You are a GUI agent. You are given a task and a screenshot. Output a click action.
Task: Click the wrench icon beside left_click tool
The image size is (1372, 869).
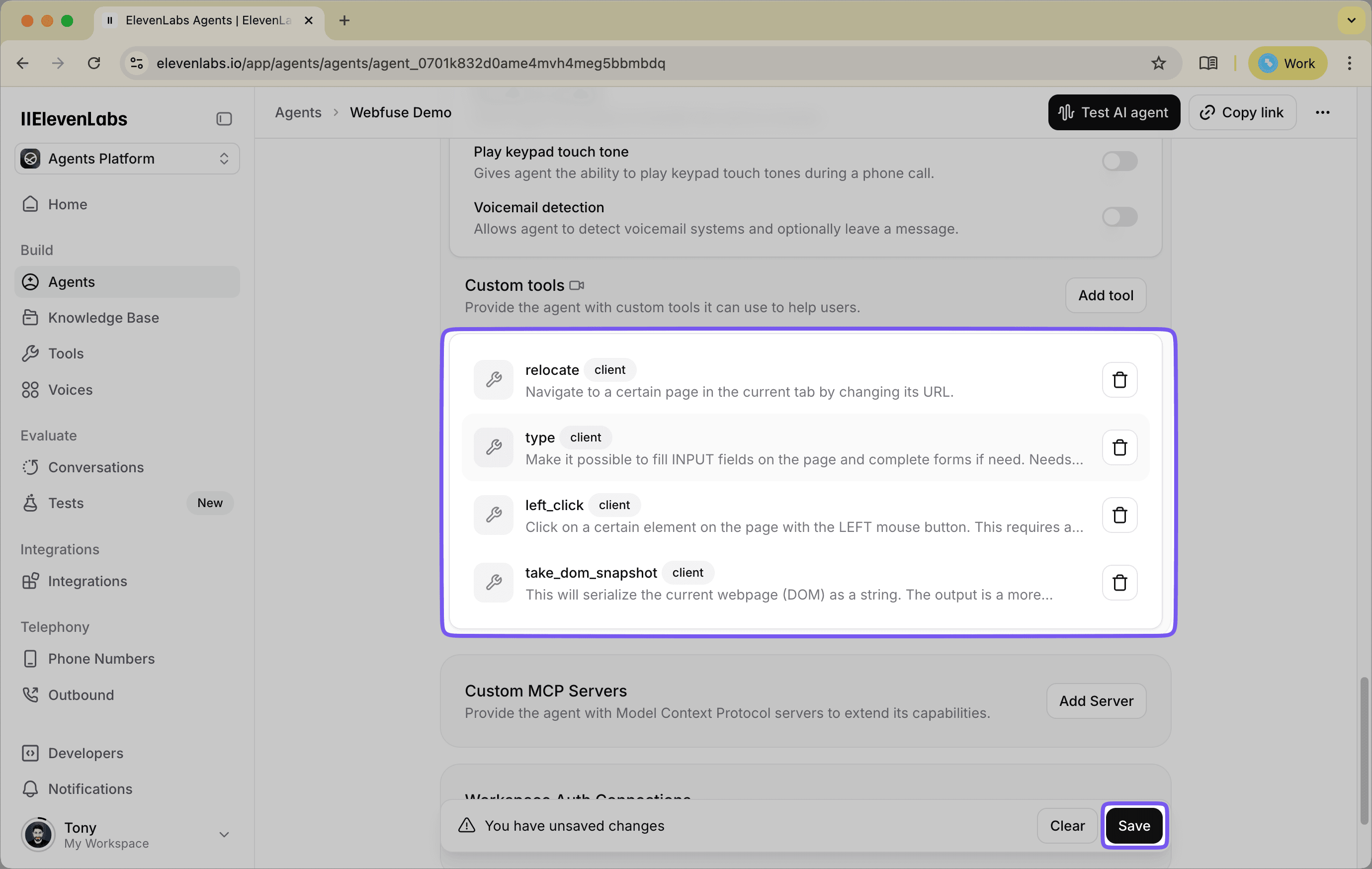tap(494, 515)
